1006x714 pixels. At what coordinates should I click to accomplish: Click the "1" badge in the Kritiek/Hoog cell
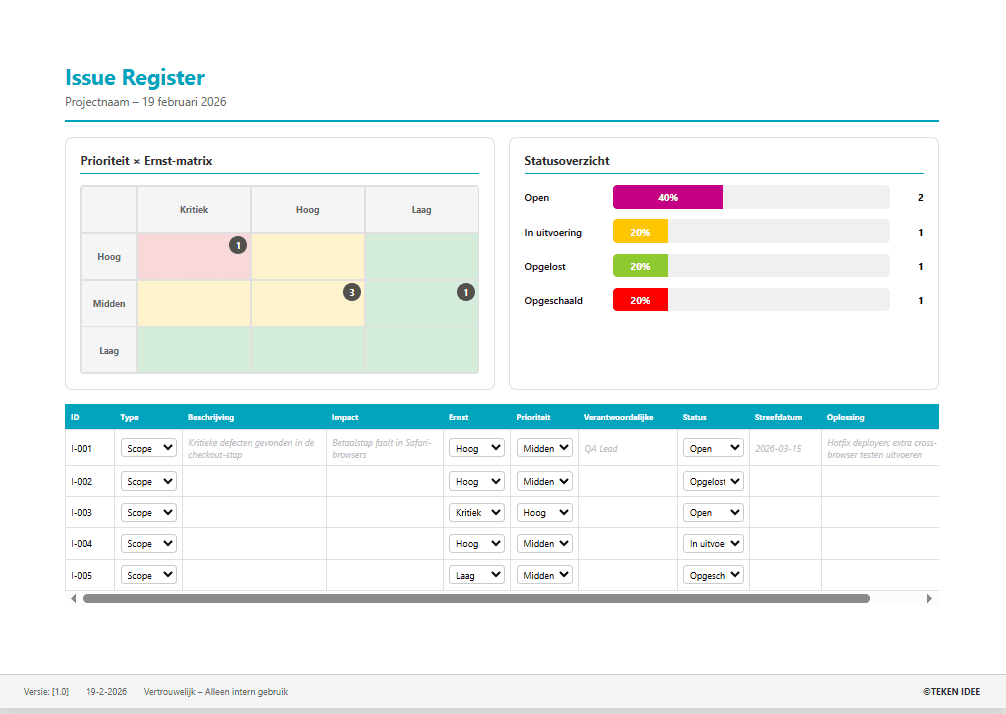pos(238,245)
